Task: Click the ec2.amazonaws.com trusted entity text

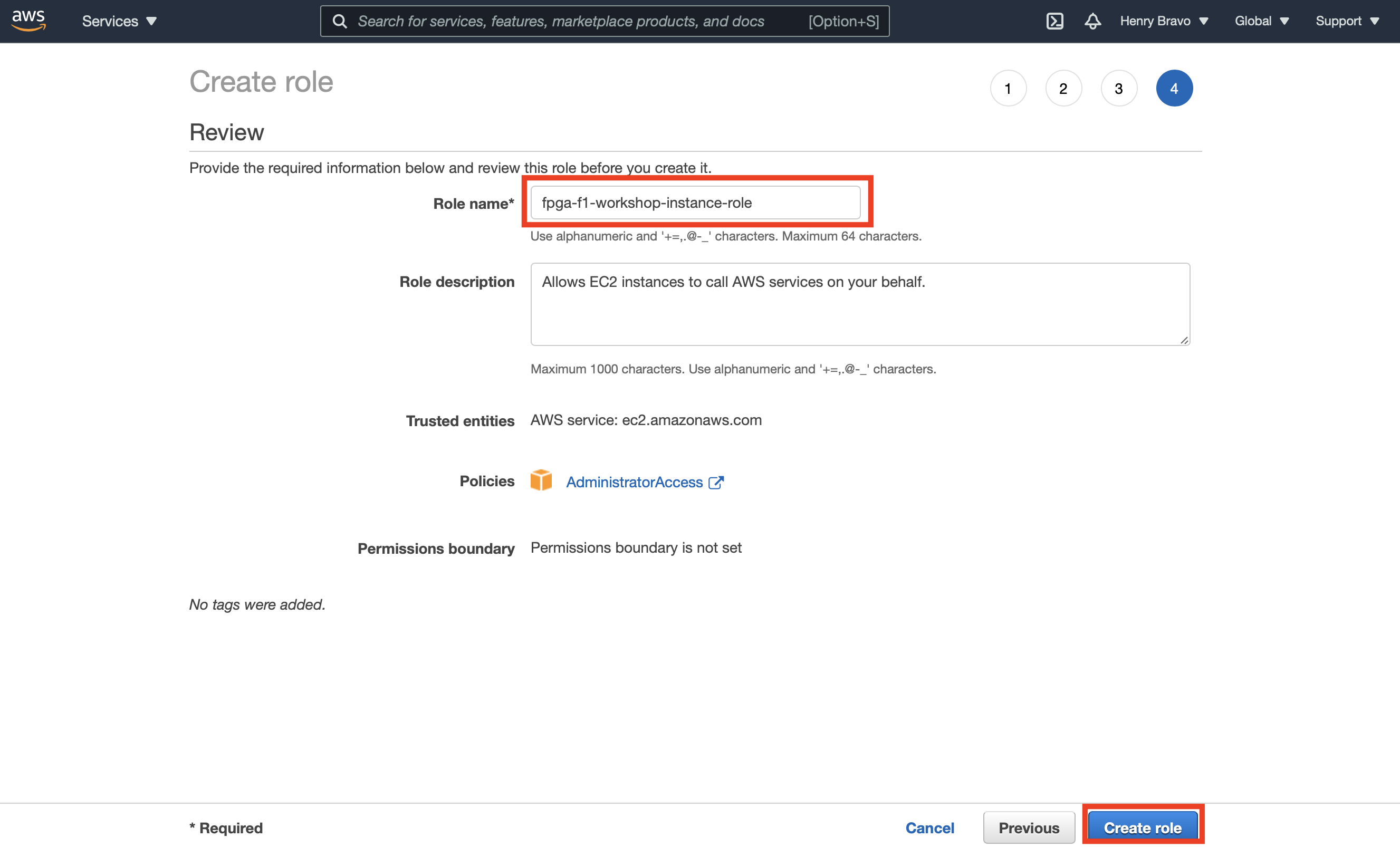Action: click(692, 420)
